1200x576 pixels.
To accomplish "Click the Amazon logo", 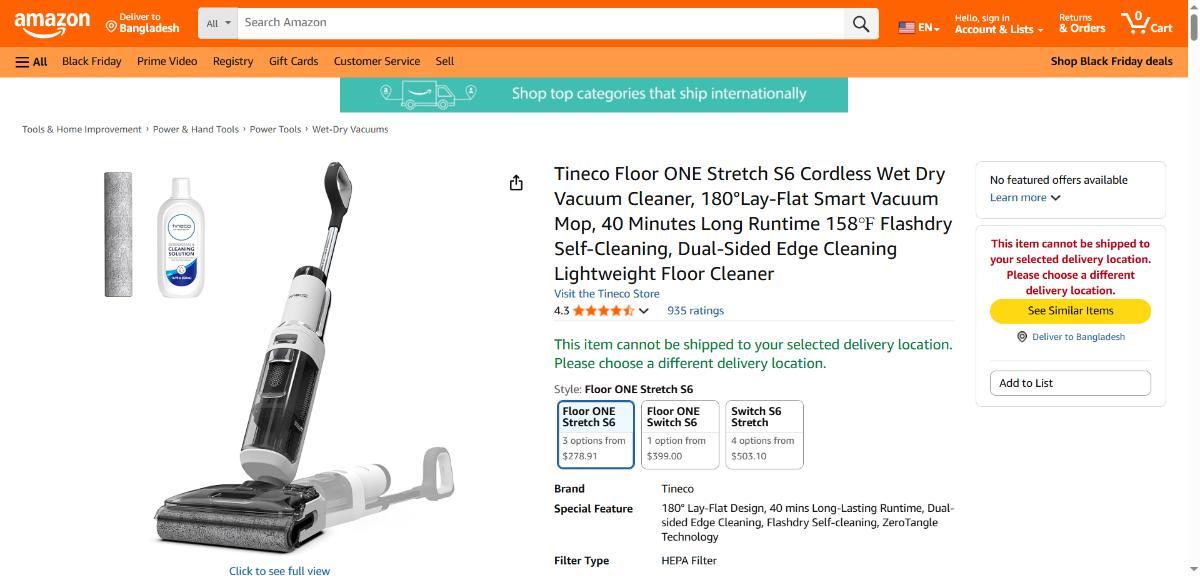I will click(52, 23).
